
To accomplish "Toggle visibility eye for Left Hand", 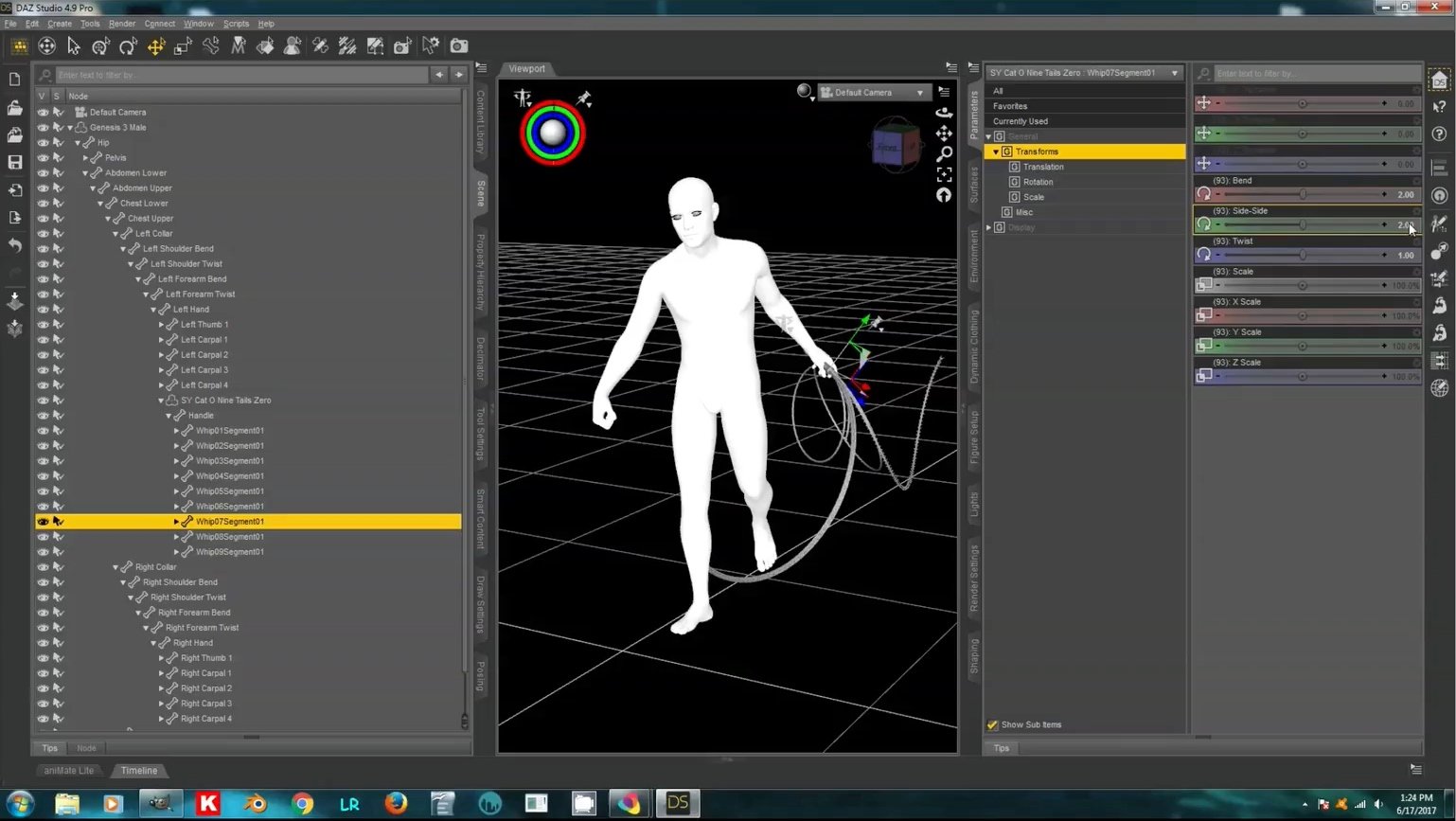I will tap(43, 309).
